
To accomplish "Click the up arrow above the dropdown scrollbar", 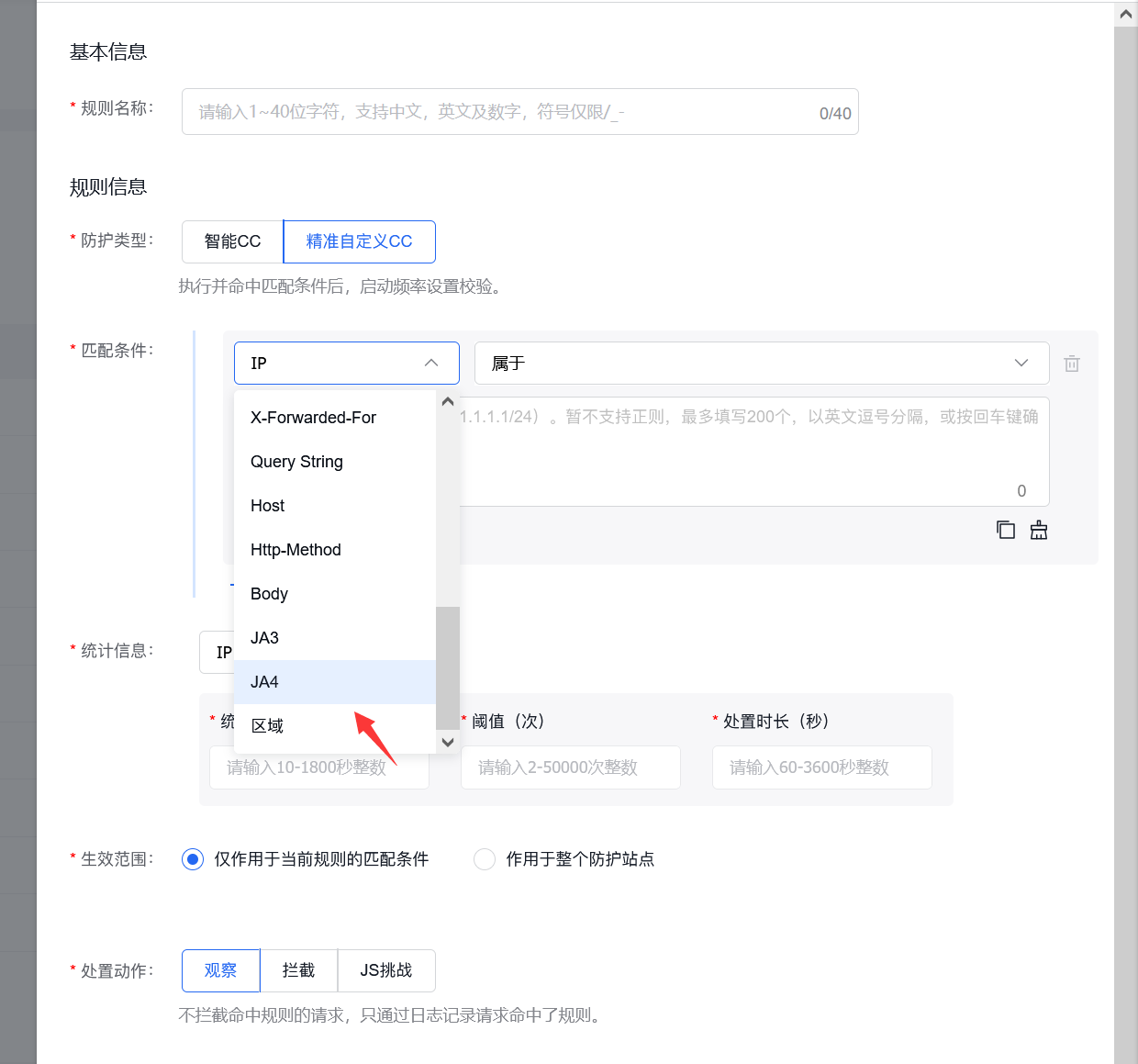I will (447, 401).
